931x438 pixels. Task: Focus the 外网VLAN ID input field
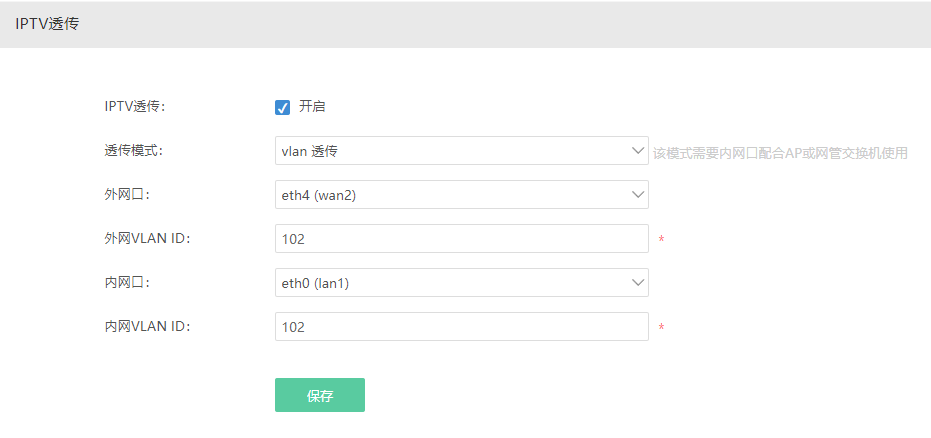coord(461,239)
